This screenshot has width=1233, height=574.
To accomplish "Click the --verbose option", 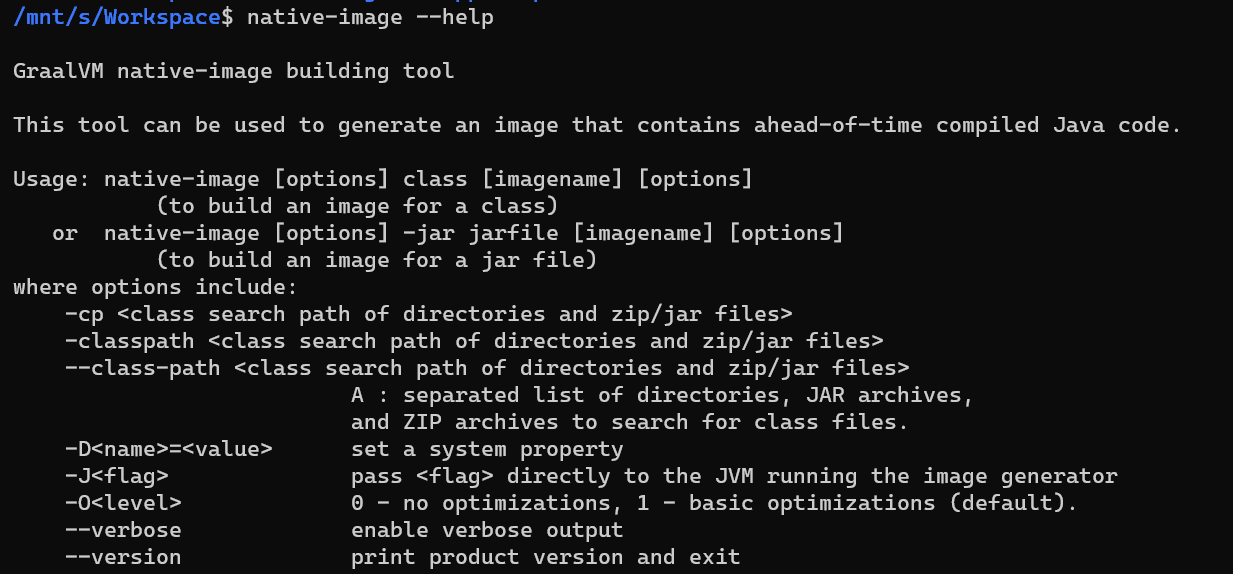I will pyautogui.click(x=123, y=531).
